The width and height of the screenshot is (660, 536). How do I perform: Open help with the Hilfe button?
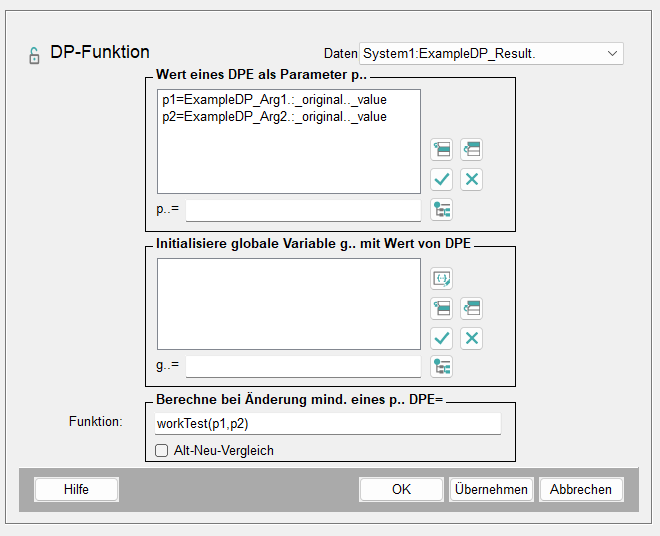point(76,489)
